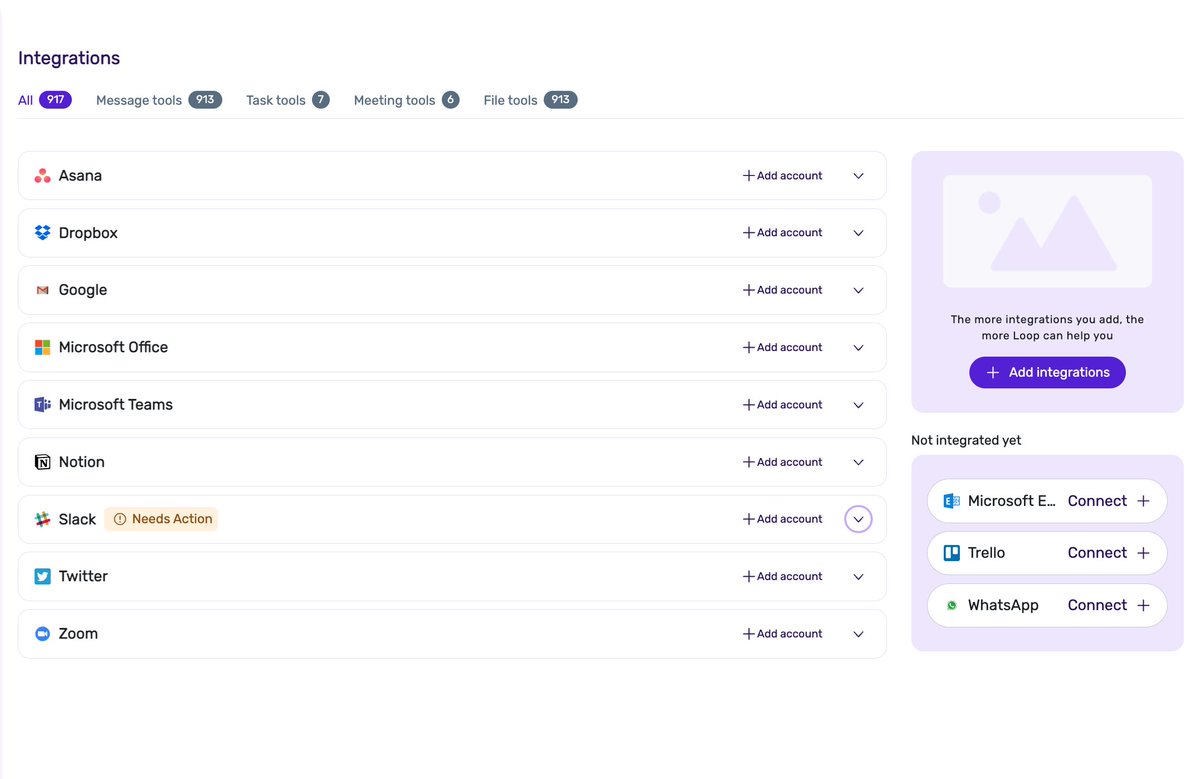This screenshot has width=1200, height=779.
Task: Expand the Microsoft Office integration row
Action: 858,348
